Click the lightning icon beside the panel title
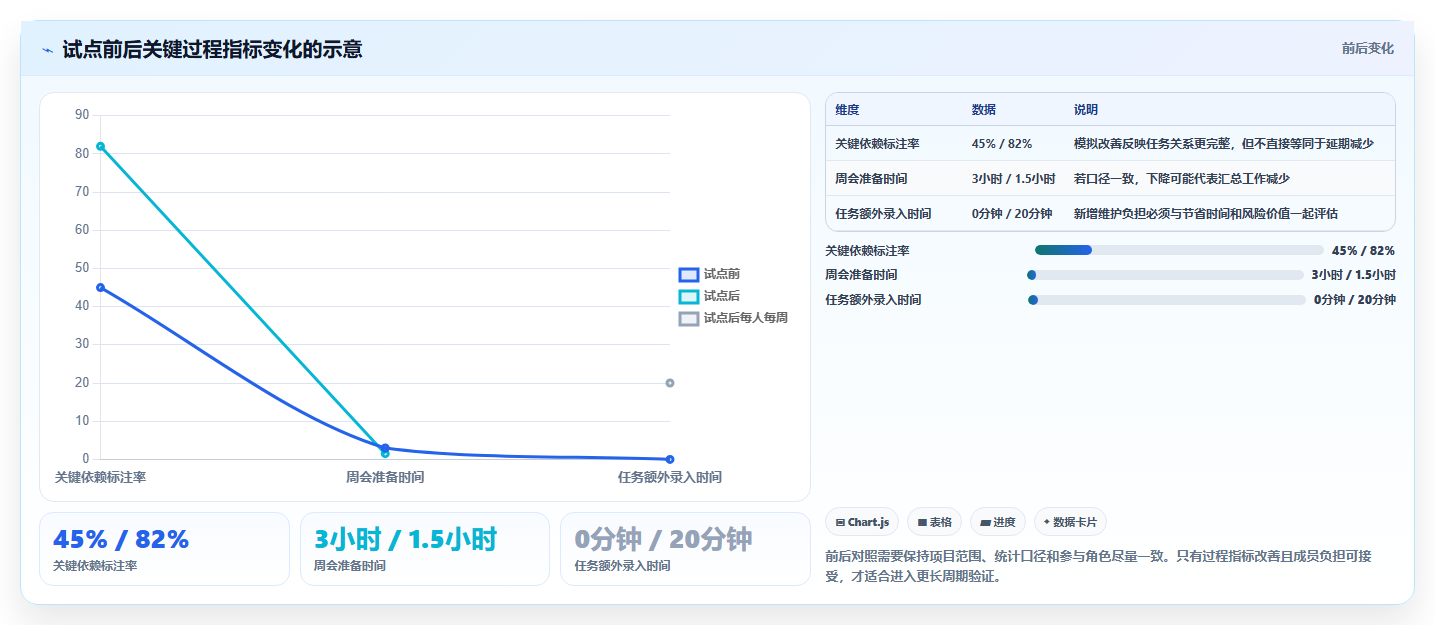Viewport: 1435px width, 625px height. [x=47, y=49]
